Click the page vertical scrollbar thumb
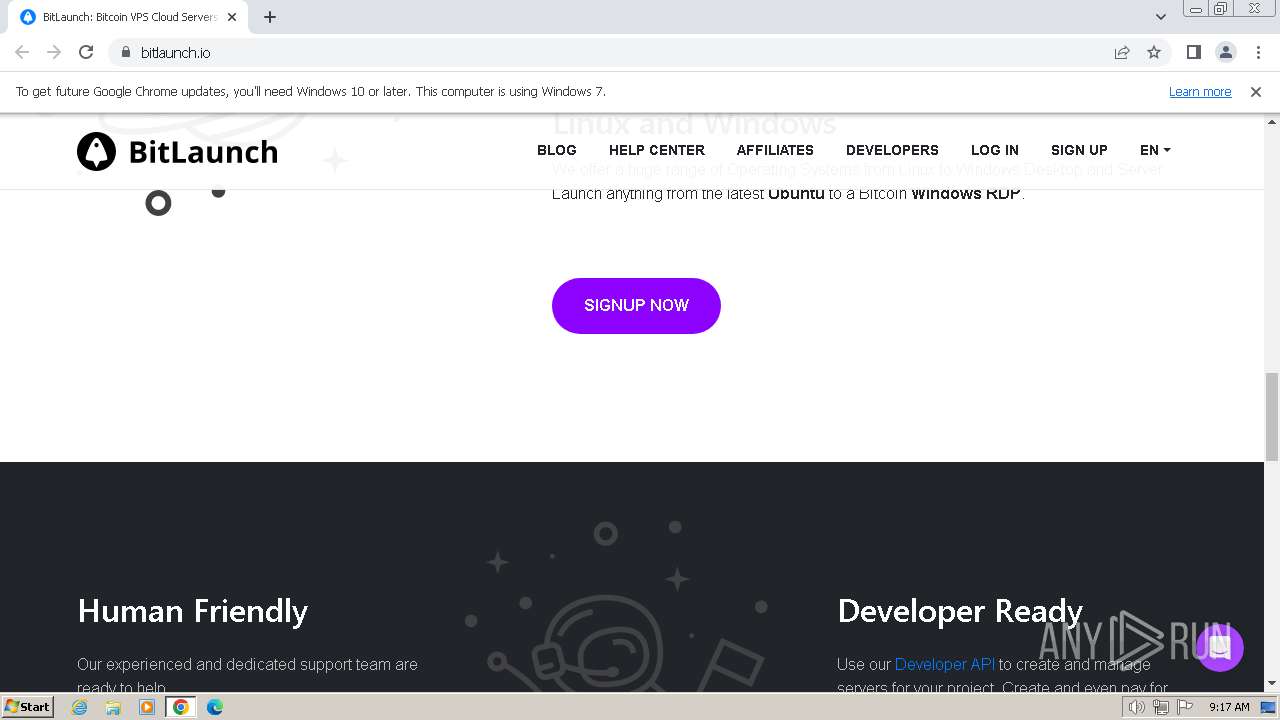 [1272, 416]
